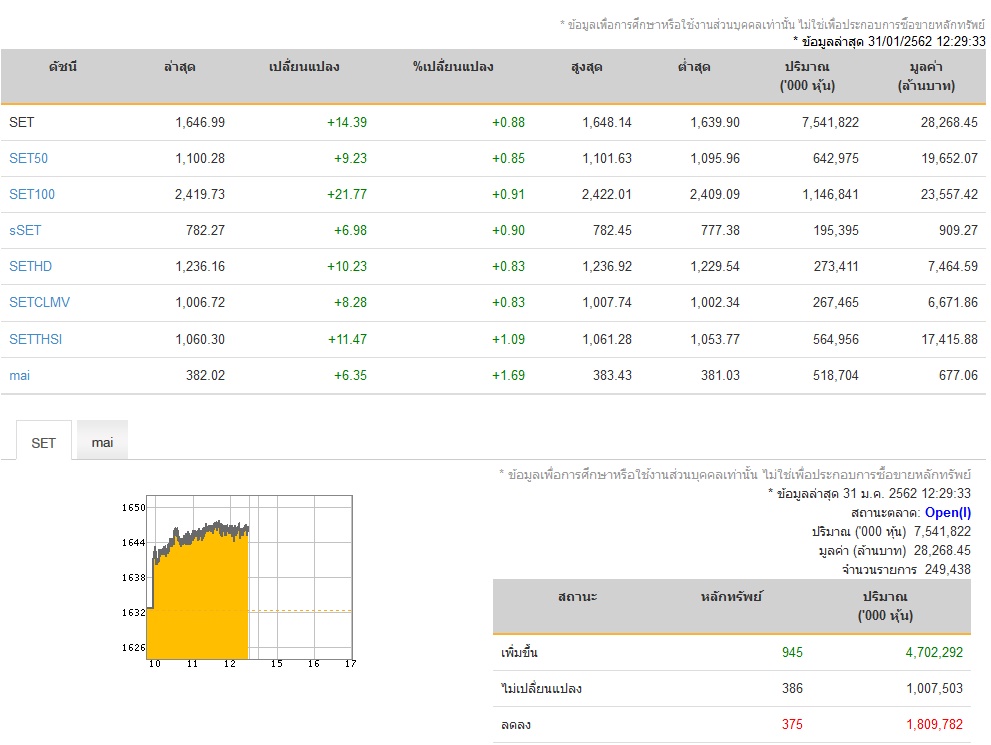Click the SET row last value 1,646.99

pyautogui.click(x=200, y=122)
